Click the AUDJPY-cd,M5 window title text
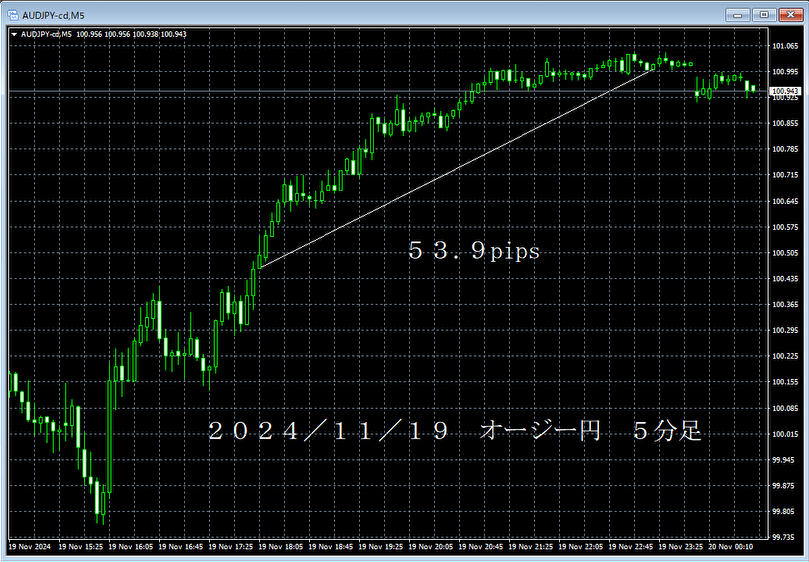Viewport: 809px width, 562px height. pos(53,15)
